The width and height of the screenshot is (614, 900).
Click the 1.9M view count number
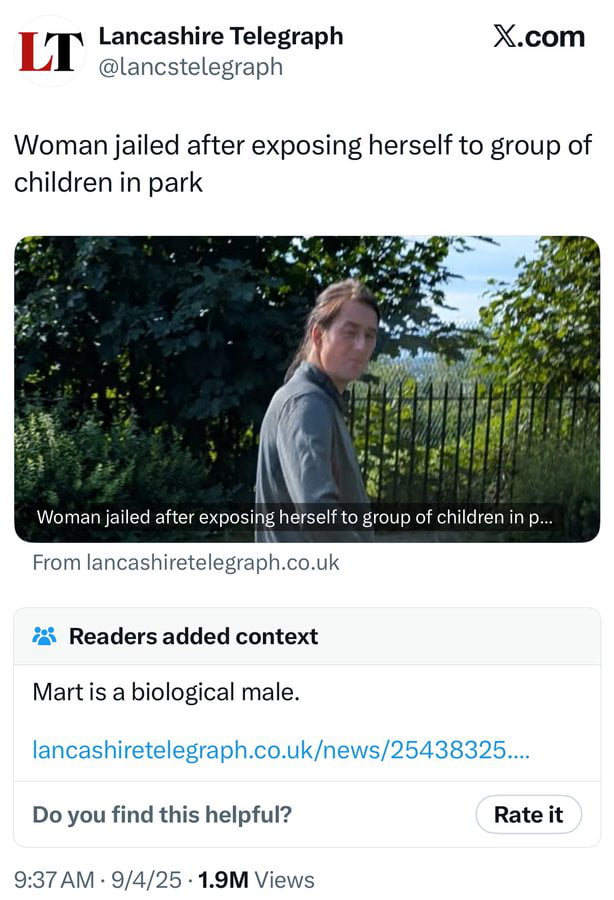click(223, 880)
